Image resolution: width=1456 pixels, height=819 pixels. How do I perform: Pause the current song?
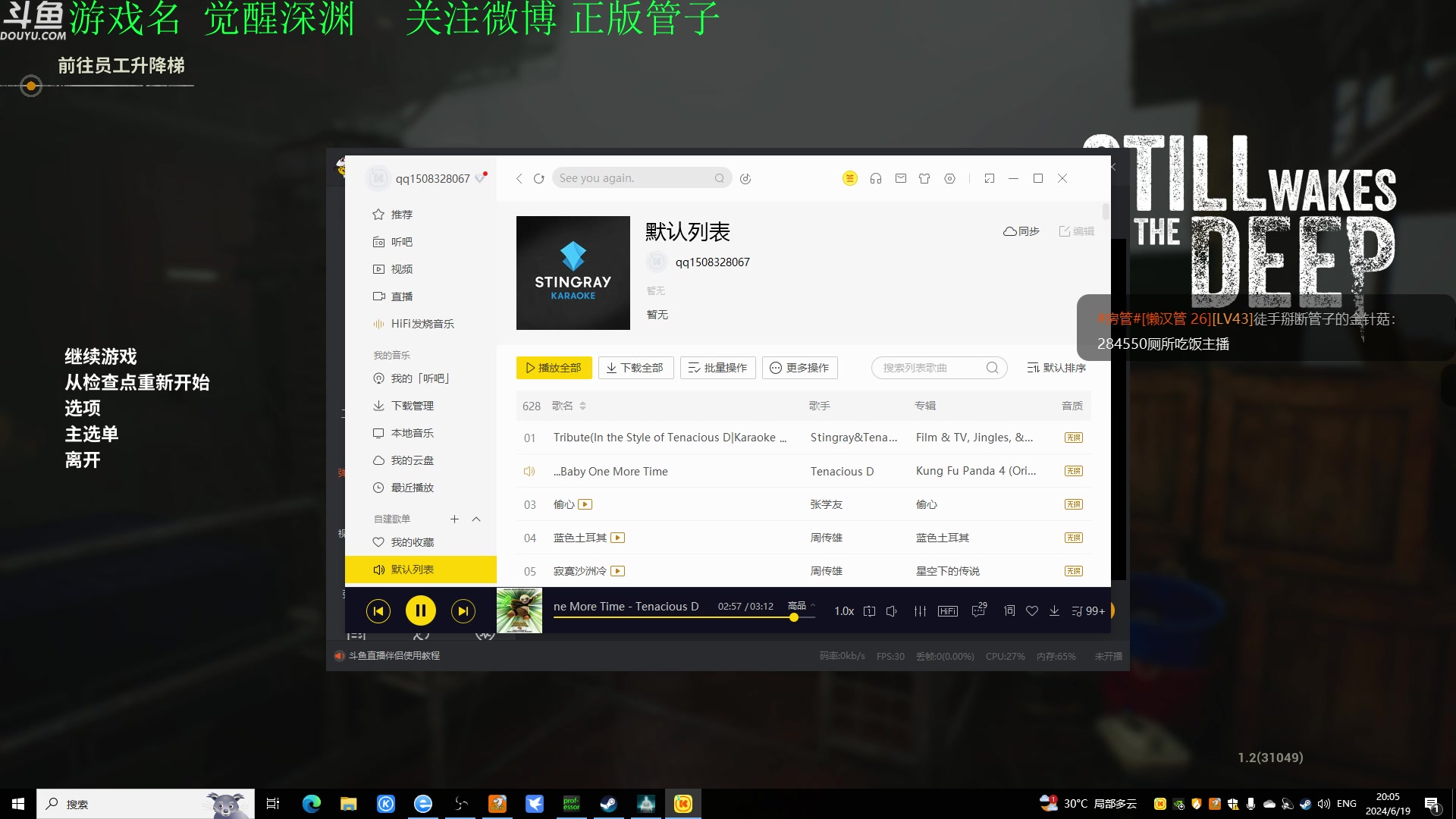(420, 610)
